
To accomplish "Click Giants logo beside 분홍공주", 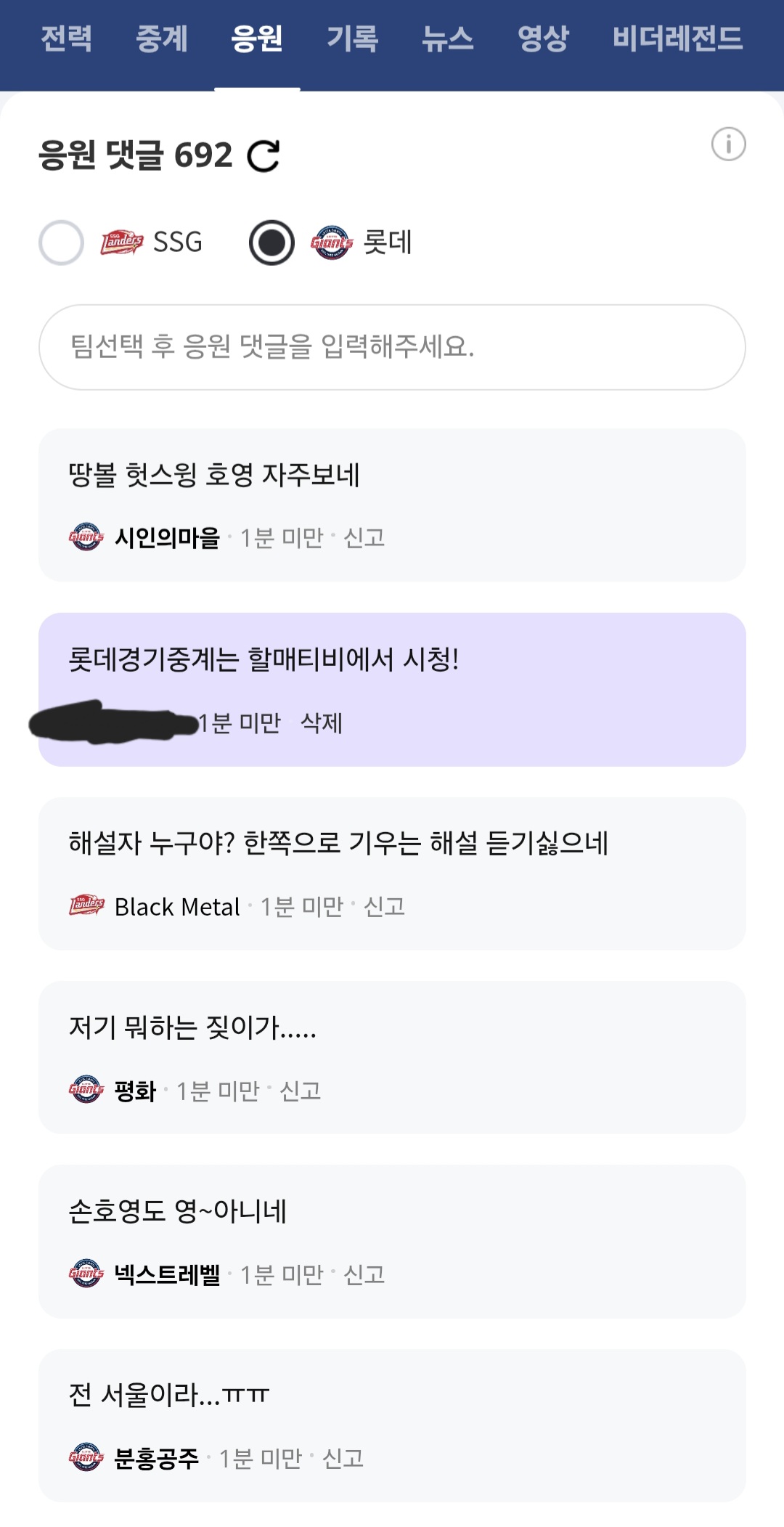I will pos(86,1457).
